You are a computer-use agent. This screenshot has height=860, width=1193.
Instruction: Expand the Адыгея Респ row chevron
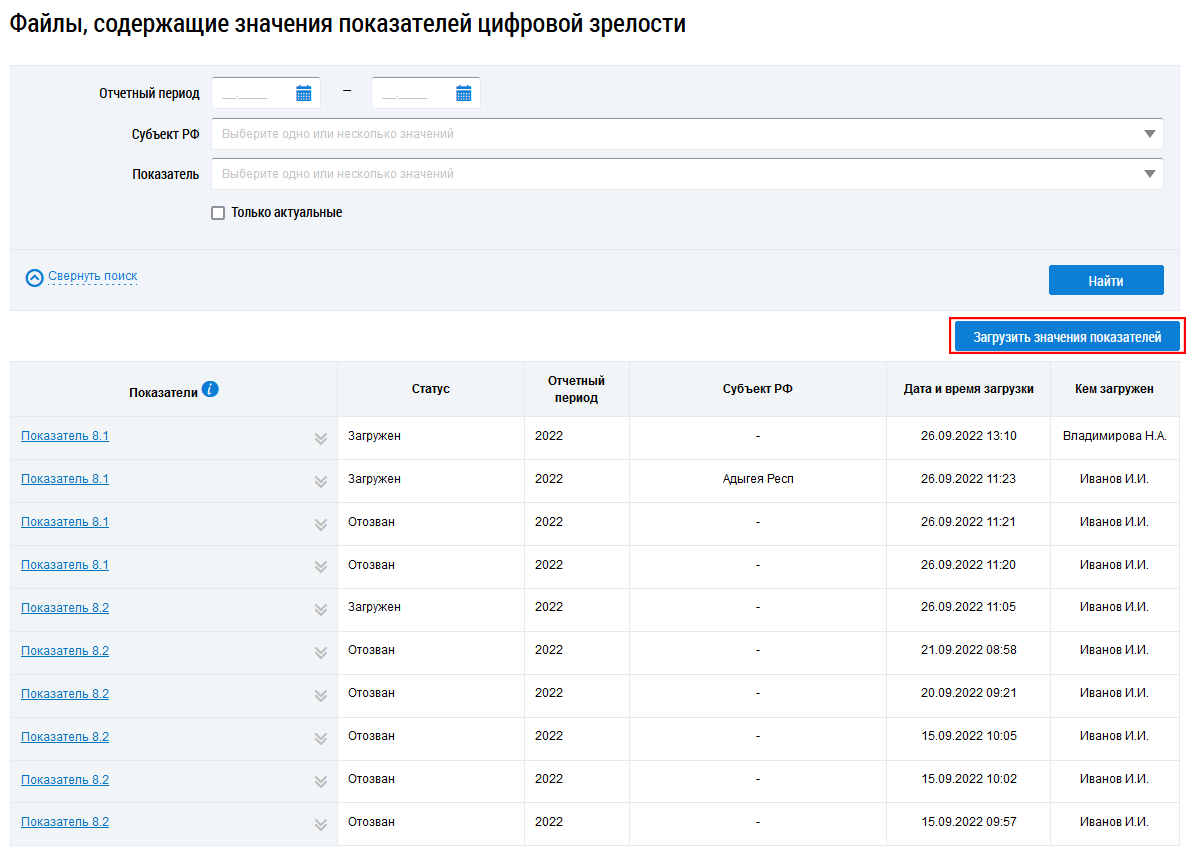coord(320,481)
